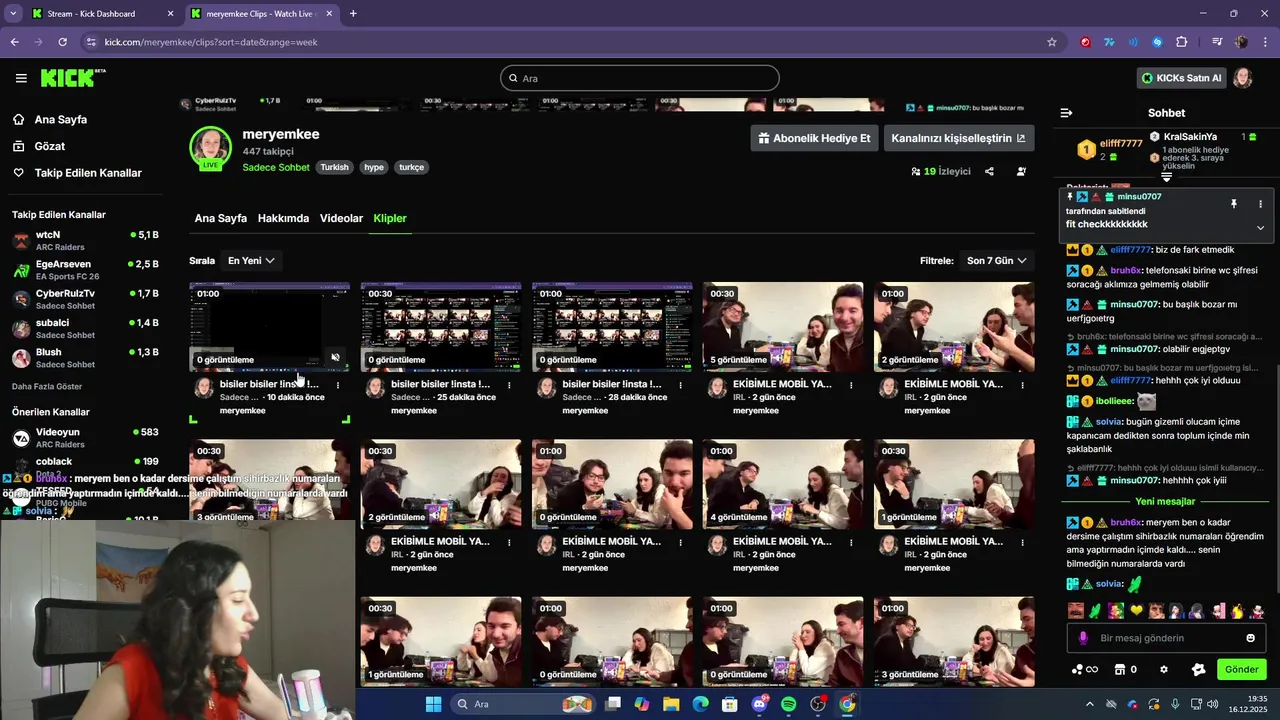Open options for the 10 dakika önce clip
1280x720 pixels.
point(338,384)
